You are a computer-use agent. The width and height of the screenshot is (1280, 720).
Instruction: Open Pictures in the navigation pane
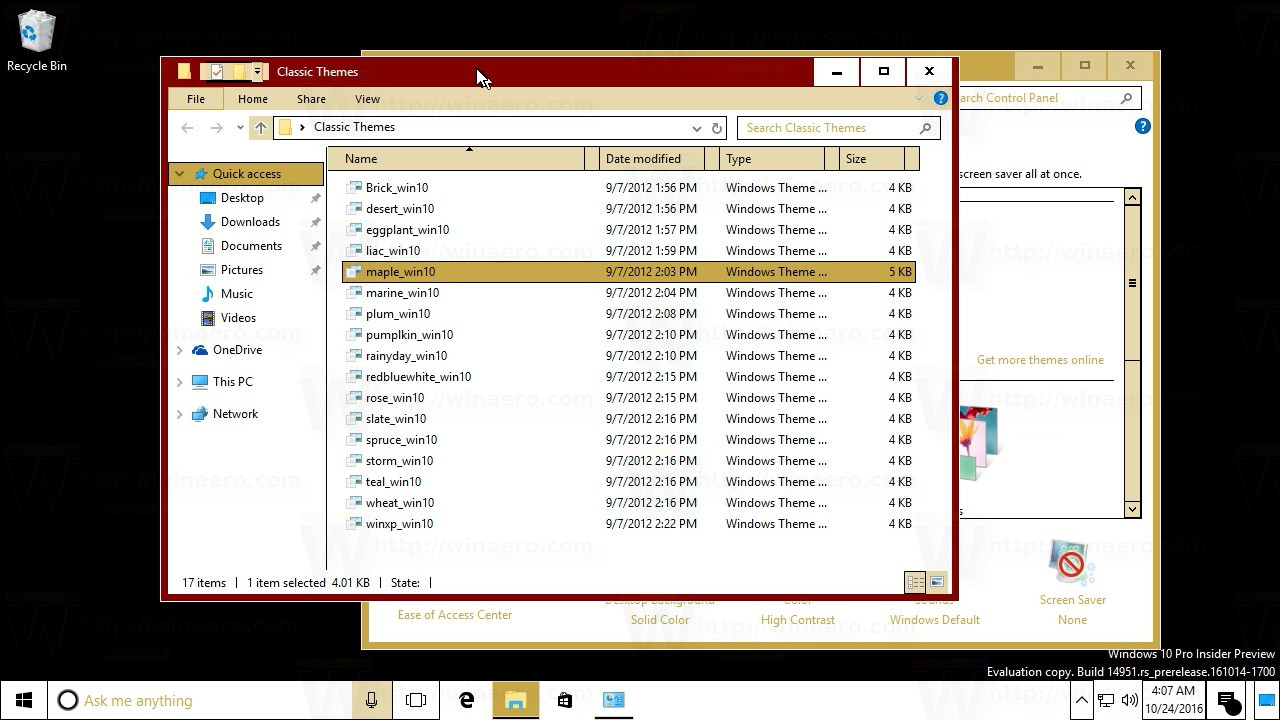242,270
